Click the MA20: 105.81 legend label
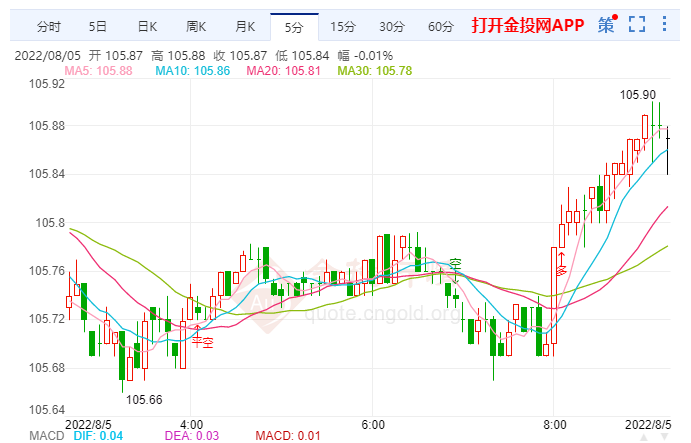Image resolution: width=691 pixels, height=443 pixels. coord(283,71)
